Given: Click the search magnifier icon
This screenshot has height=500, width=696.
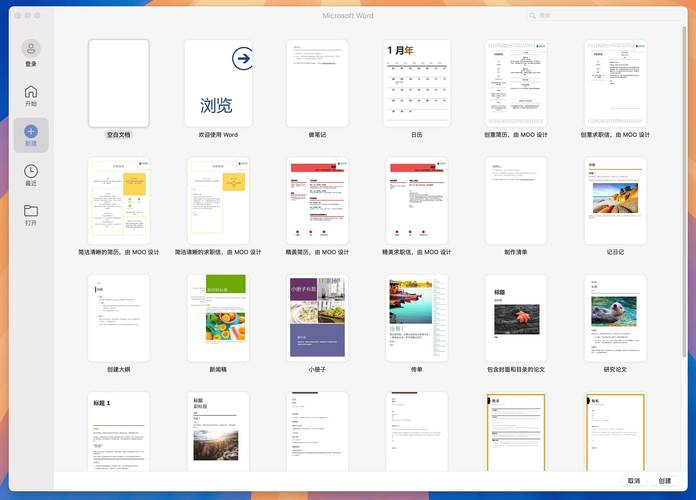Looking at the screenshot, I should tap(533, 16).
